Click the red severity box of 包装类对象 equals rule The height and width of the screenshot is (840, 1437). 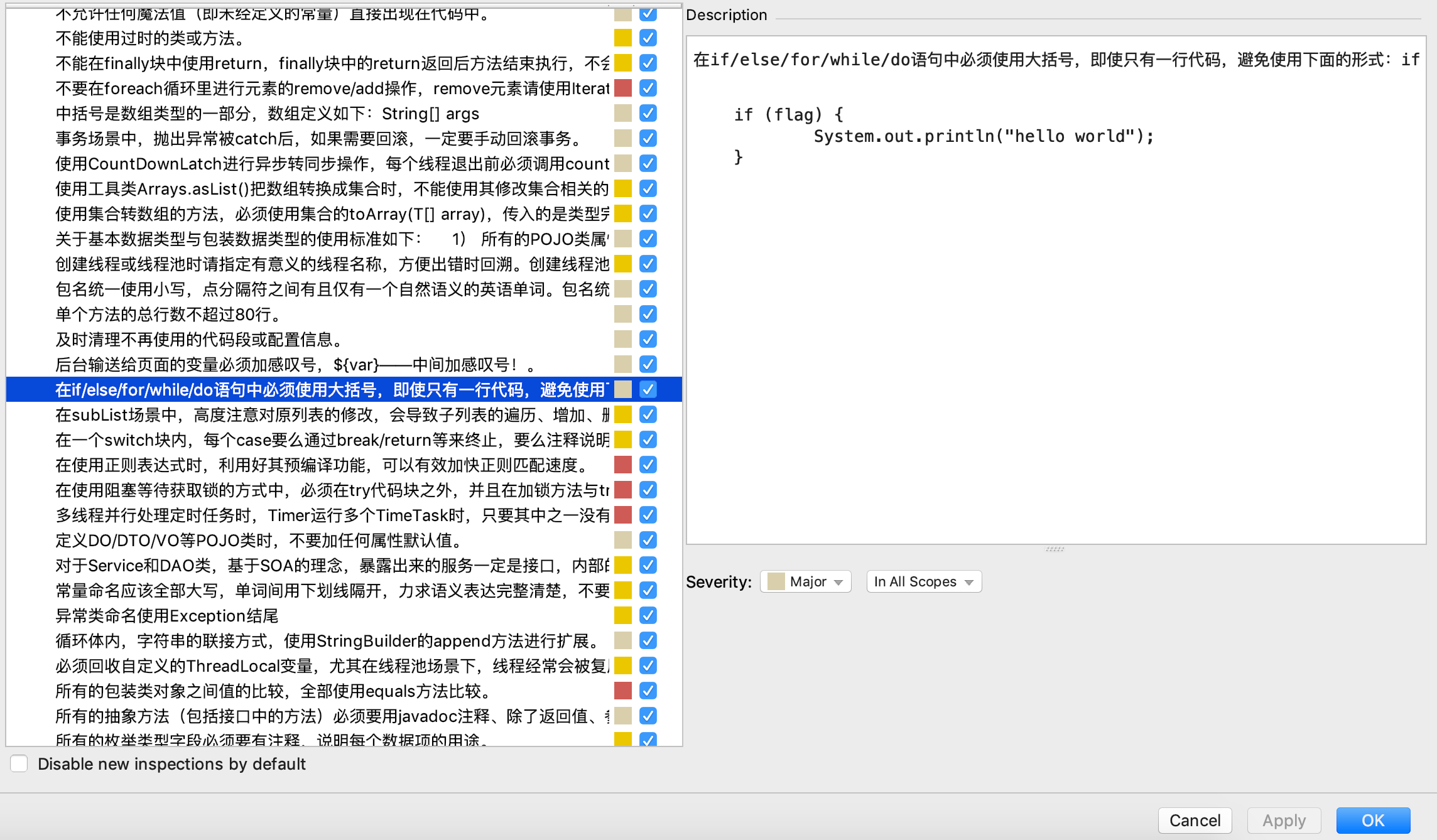[622, 691]
